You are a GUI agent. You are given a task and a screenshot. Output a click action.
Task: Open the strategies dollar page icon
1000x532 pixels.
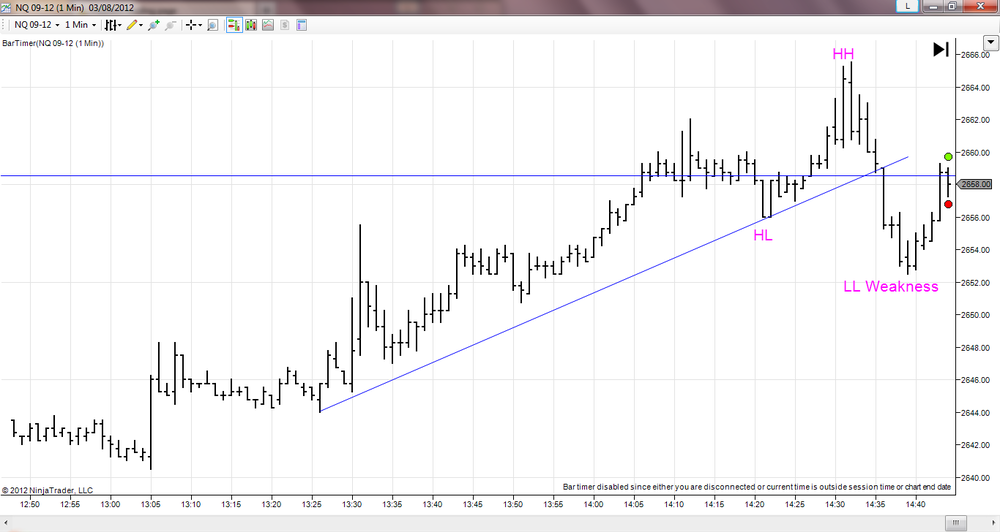point(284,25)
